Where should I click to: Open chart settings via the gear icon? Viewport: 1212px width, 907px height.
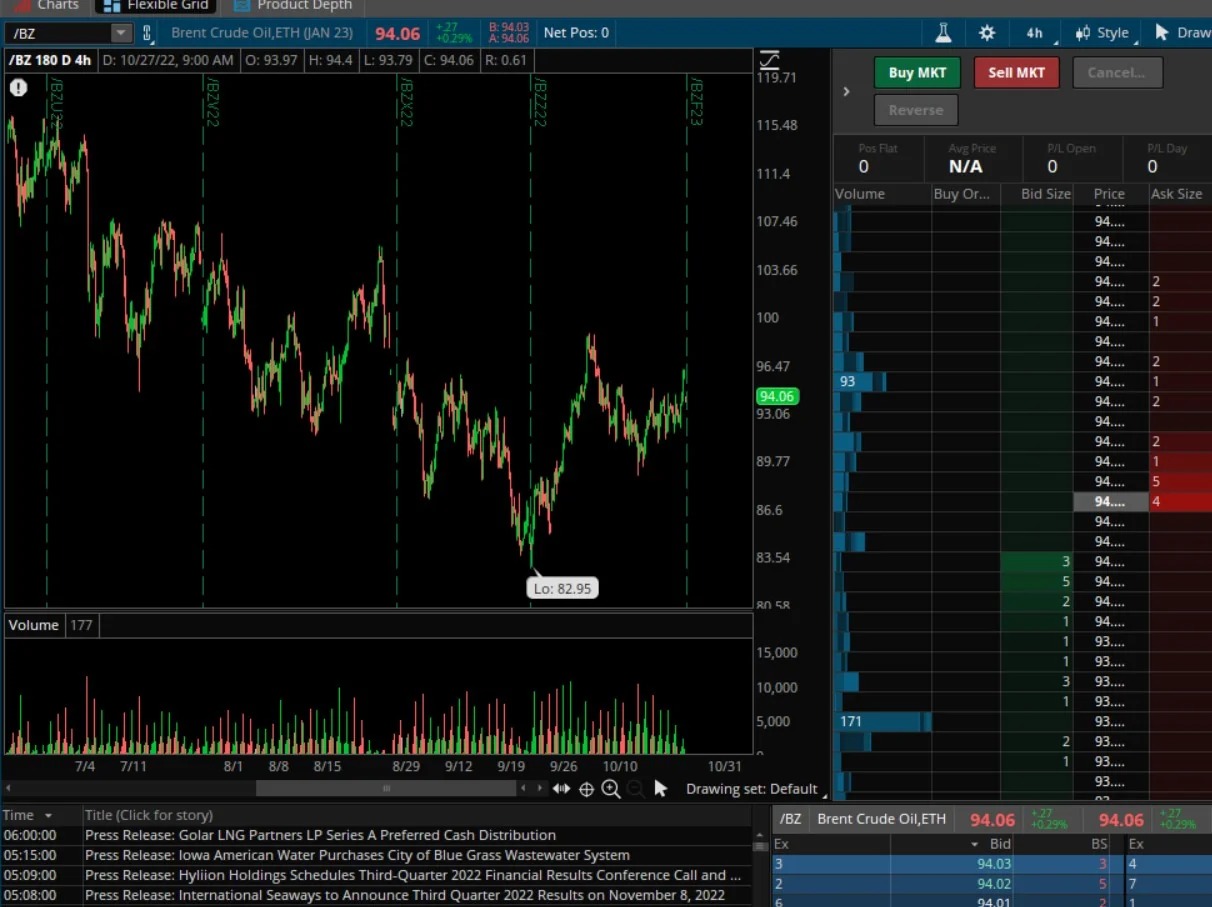click(x=986, y=32)
